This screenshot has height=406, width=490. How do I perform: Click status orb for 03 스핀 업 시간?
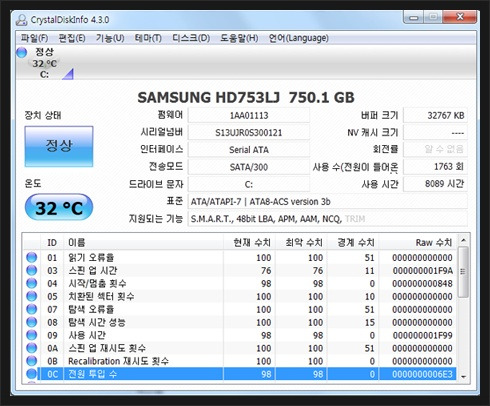32,270
